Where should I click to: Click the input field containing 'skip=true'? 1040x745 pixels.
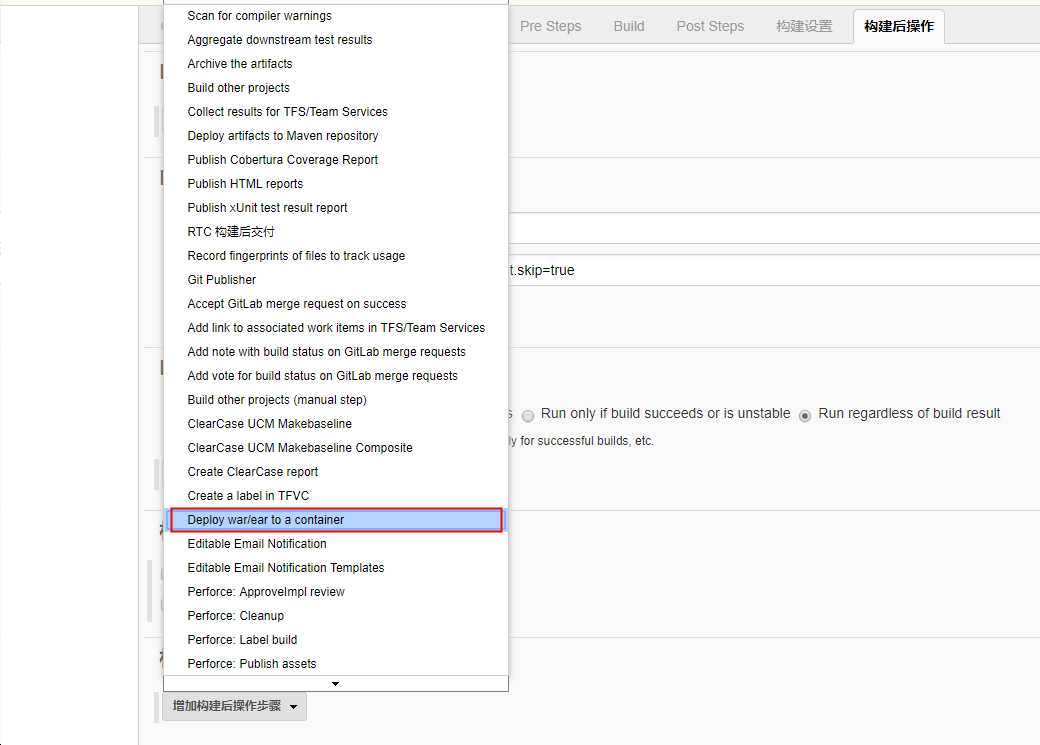point(773,271)
